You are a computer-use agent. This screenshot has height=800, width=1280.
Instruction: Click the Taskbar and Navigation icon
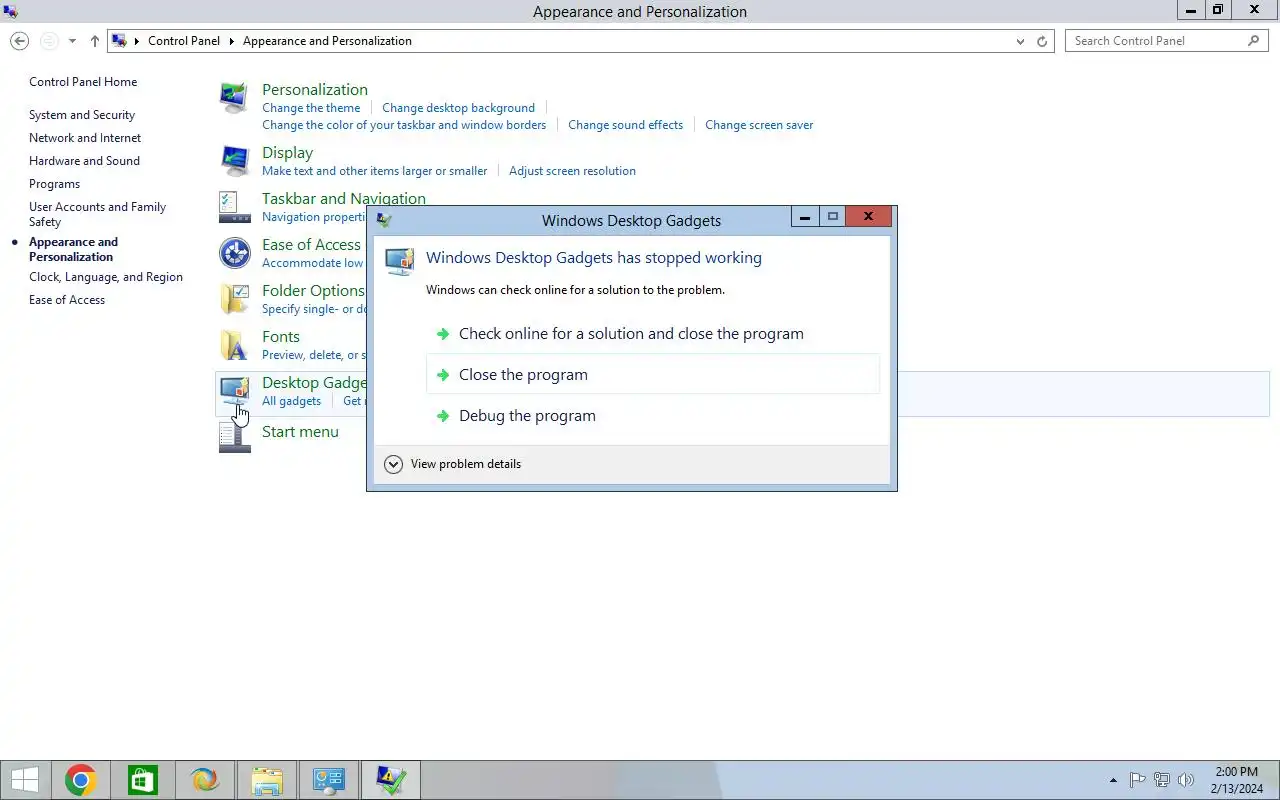[234, 206]
